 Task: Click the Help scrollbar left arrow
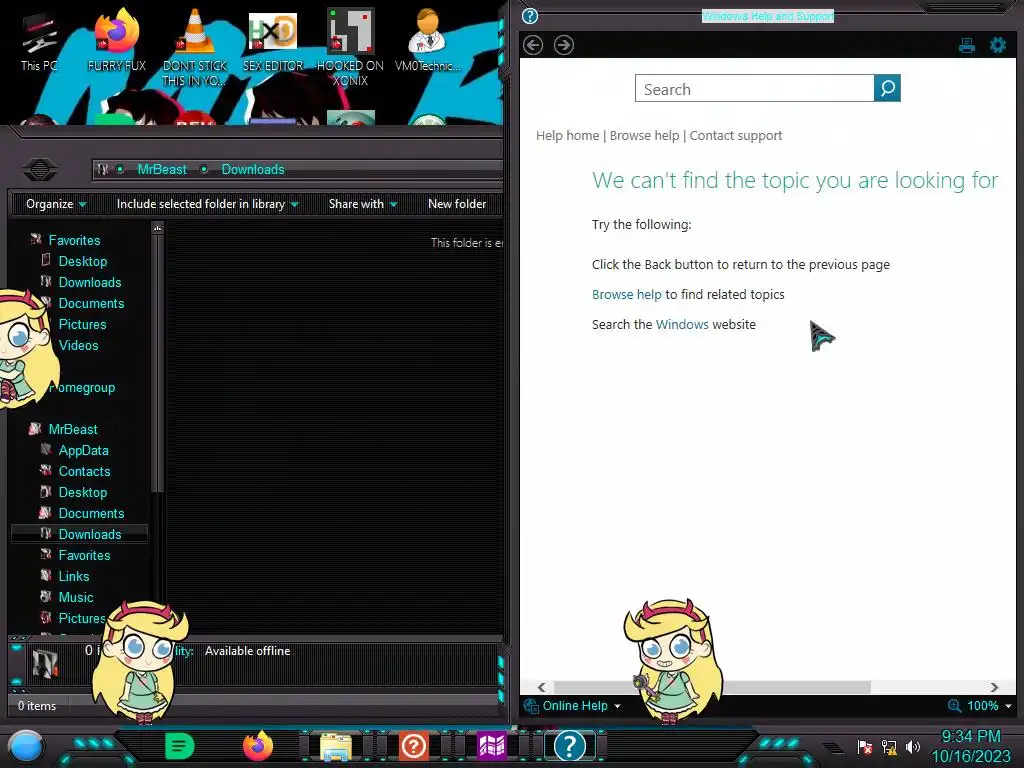click(x=541, y=687)
